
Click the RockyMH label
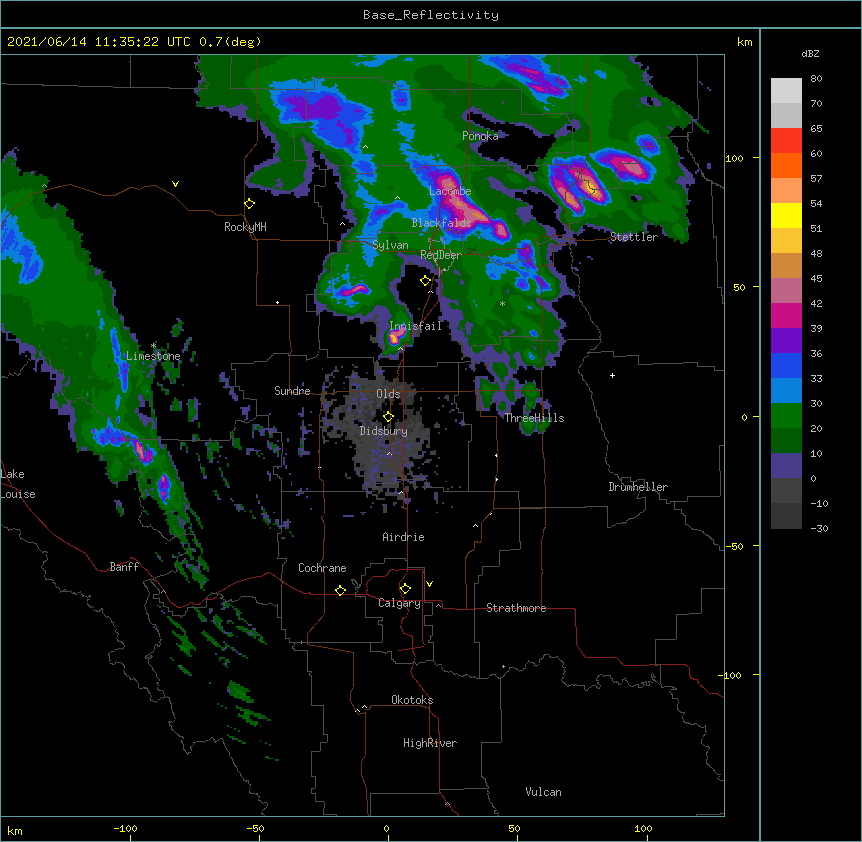point(245,227)
